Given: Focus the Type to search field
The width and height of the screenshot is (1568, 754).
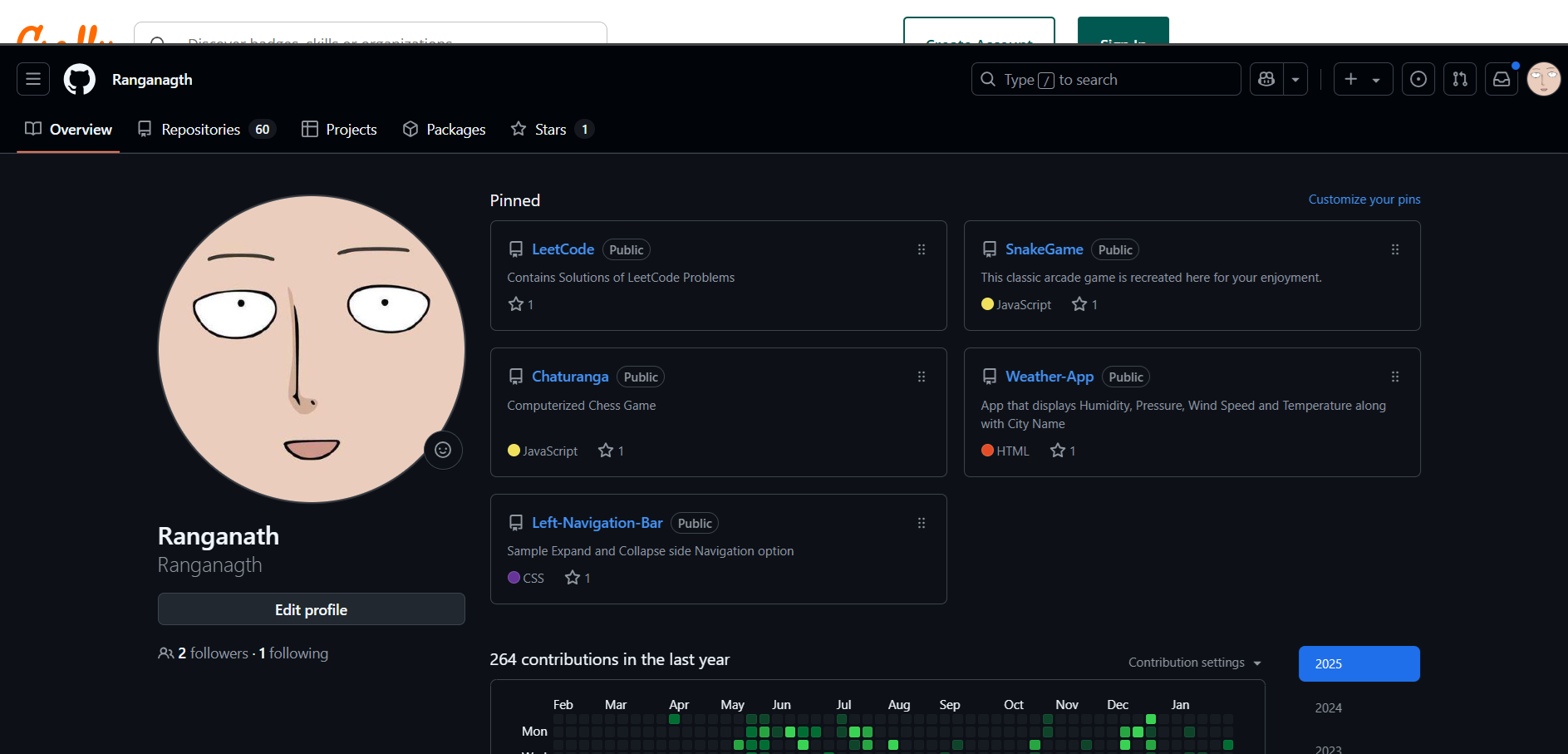Looking at the screenshot, I should click(1106, 79).
